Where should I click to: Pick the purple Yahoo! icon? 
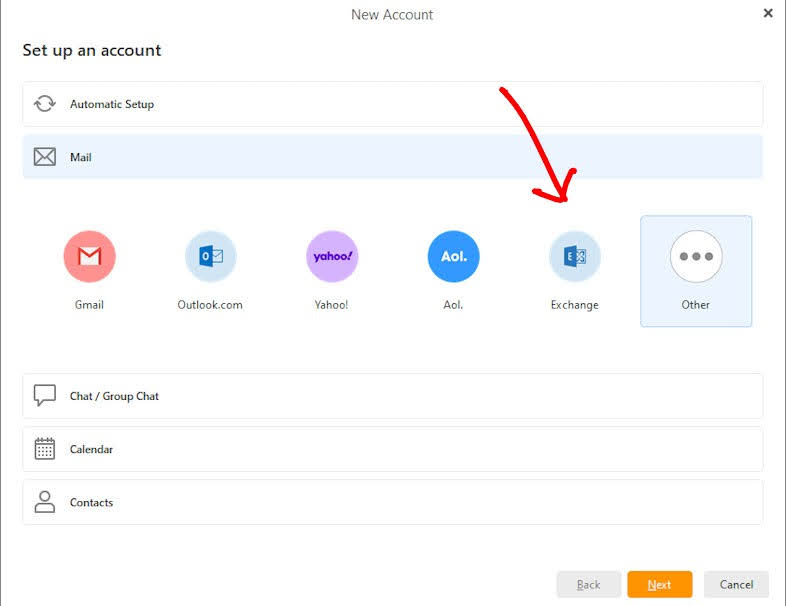[332, 257]
